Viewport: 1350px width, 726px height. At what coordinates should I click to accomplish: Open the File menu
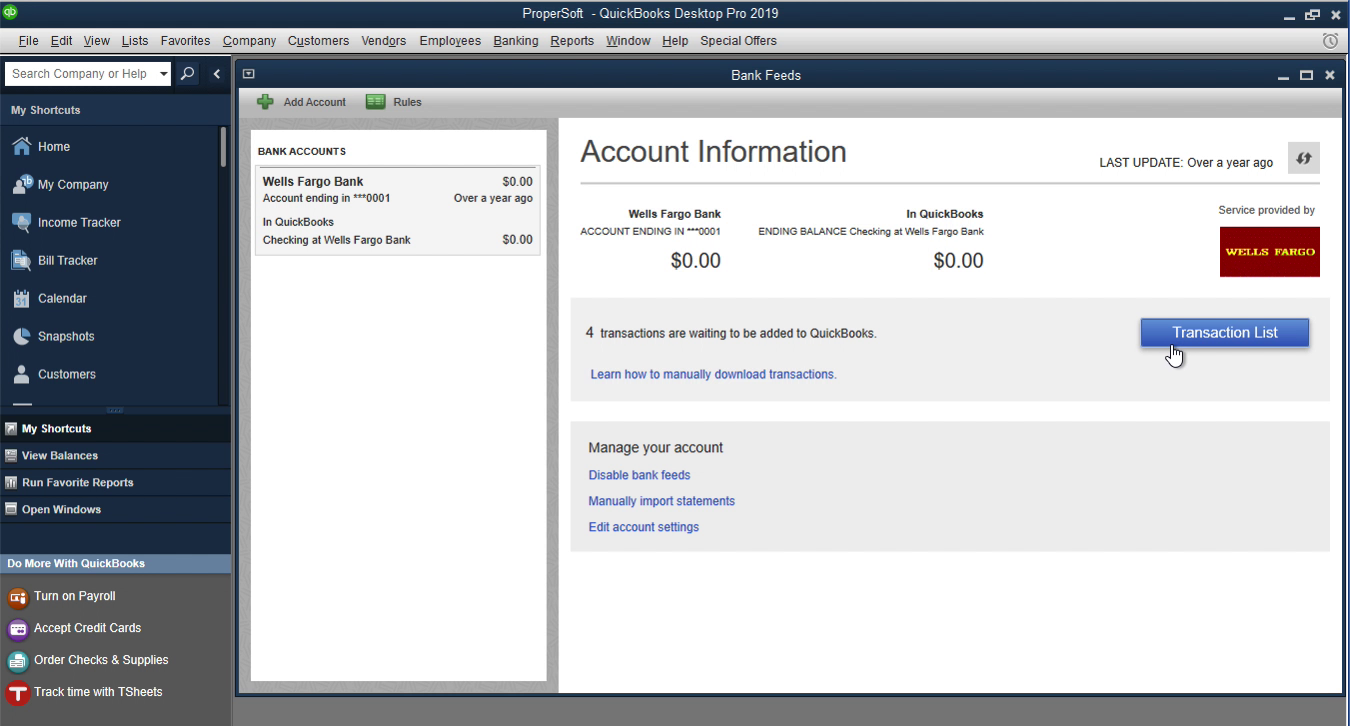28,41
